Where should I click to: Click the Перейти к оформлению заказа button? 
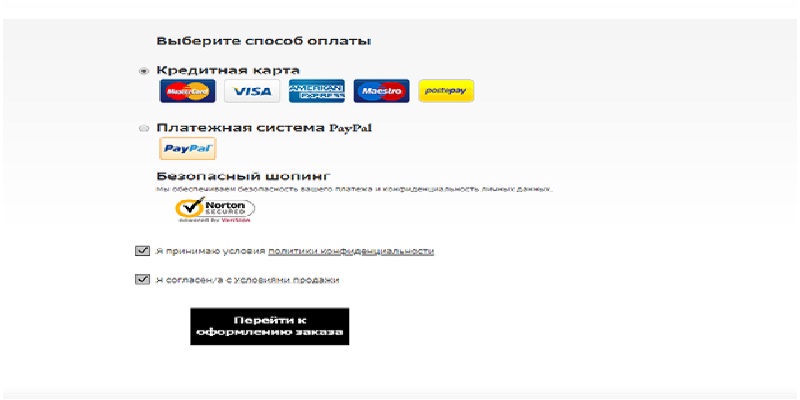pos(270,327)
